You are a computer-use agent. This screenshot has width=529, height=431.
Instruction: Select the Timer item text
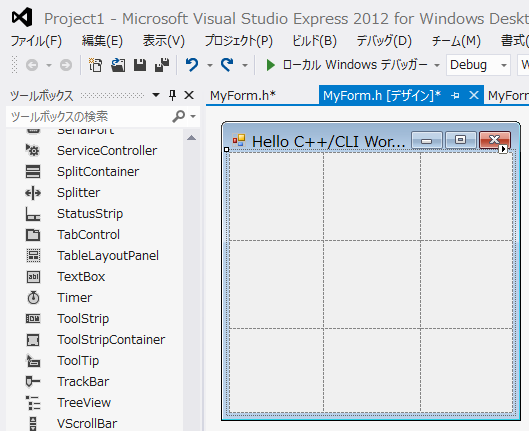75,298
